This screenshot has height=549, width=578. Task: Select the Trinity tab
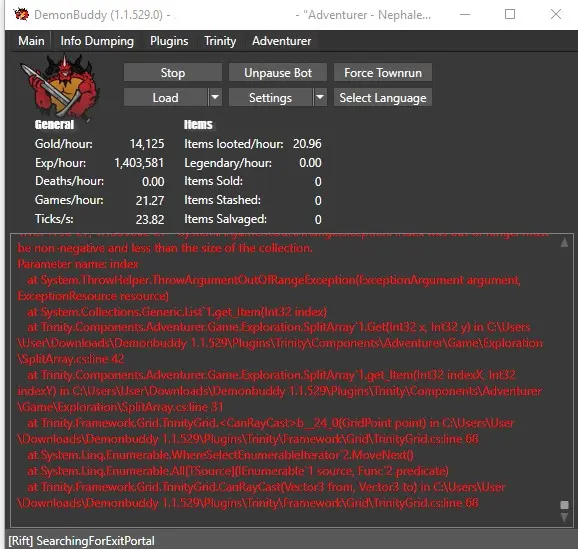pyautogui.click(x=220, y=41)
